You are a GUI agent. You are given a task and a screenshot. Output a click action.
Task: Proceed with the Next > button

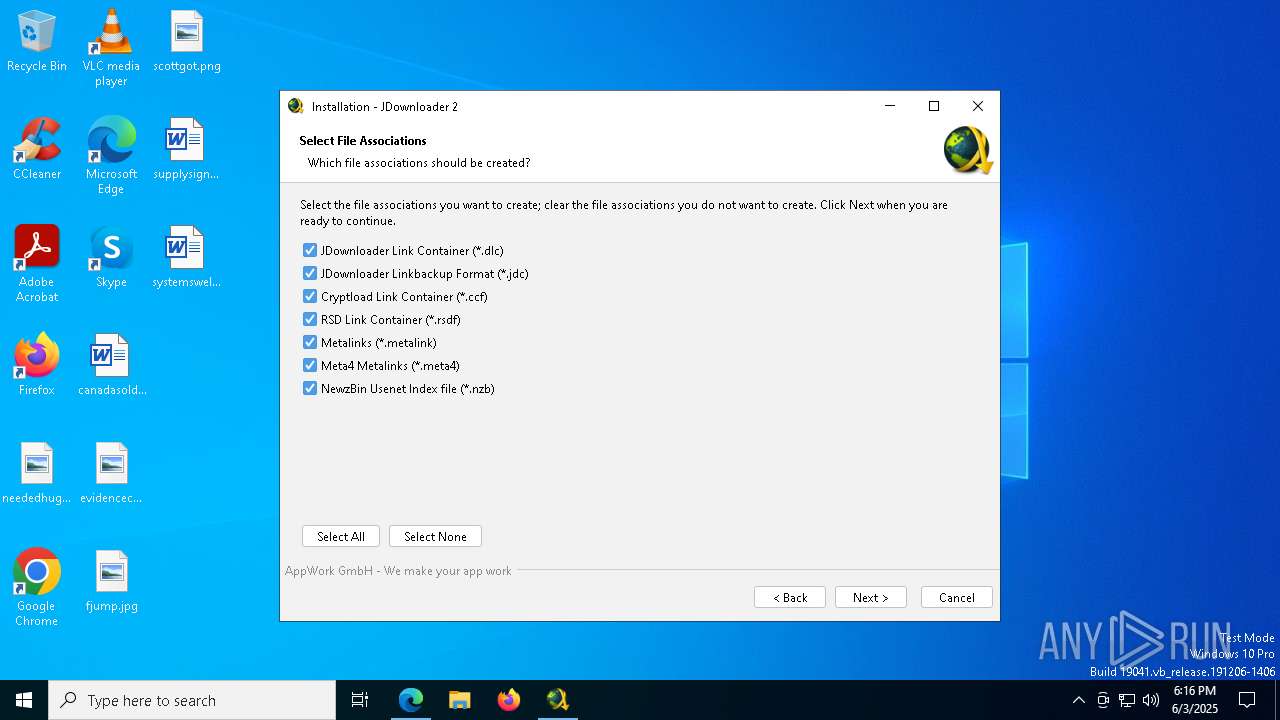coord(871,597)
